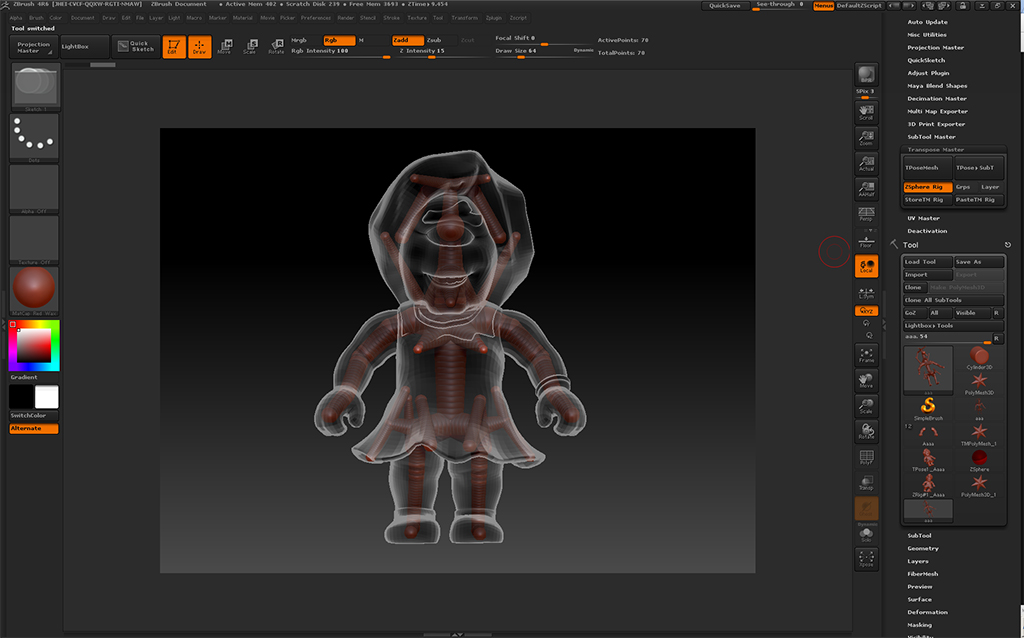Toggle the Persp perspective button

coord(866,215)
